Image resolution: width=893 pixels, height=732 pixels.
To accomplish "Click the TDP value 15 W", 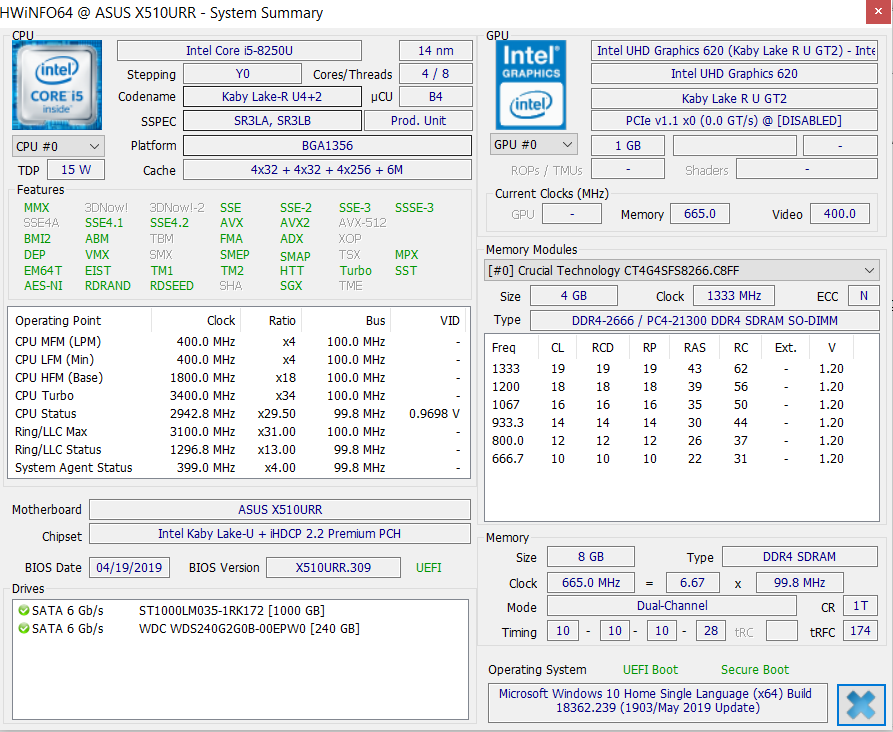I will [x=76, y=170].
